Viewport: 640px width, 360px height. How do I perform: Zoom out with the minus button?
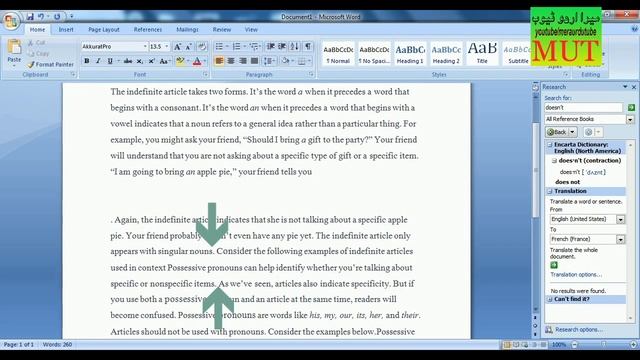click(x=575, y=345)
